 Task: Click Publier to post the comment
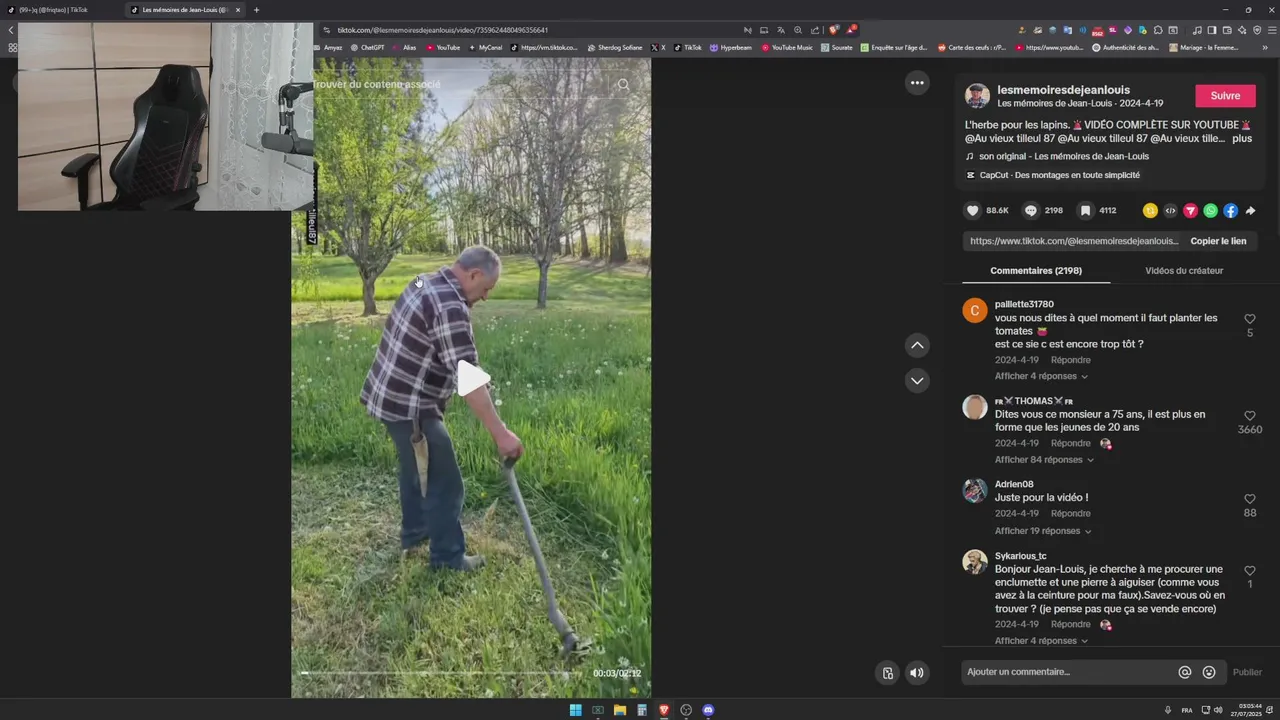(1247, 672)
